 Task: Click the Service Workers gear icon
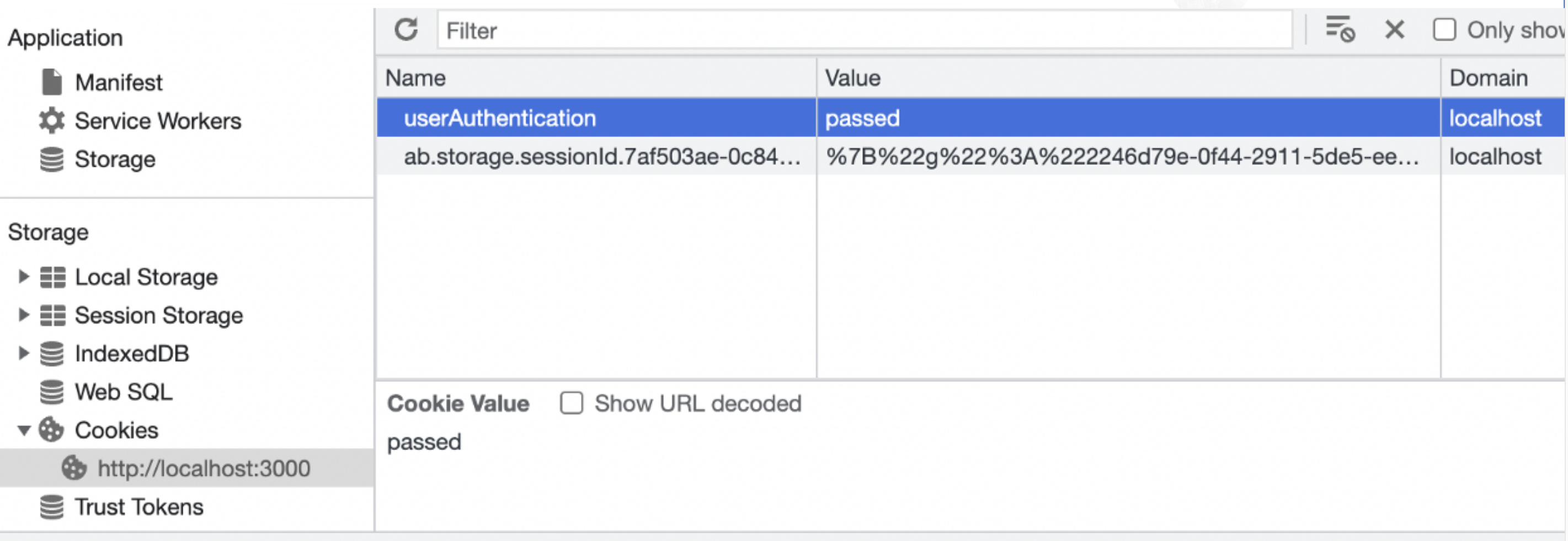(52, 121)
